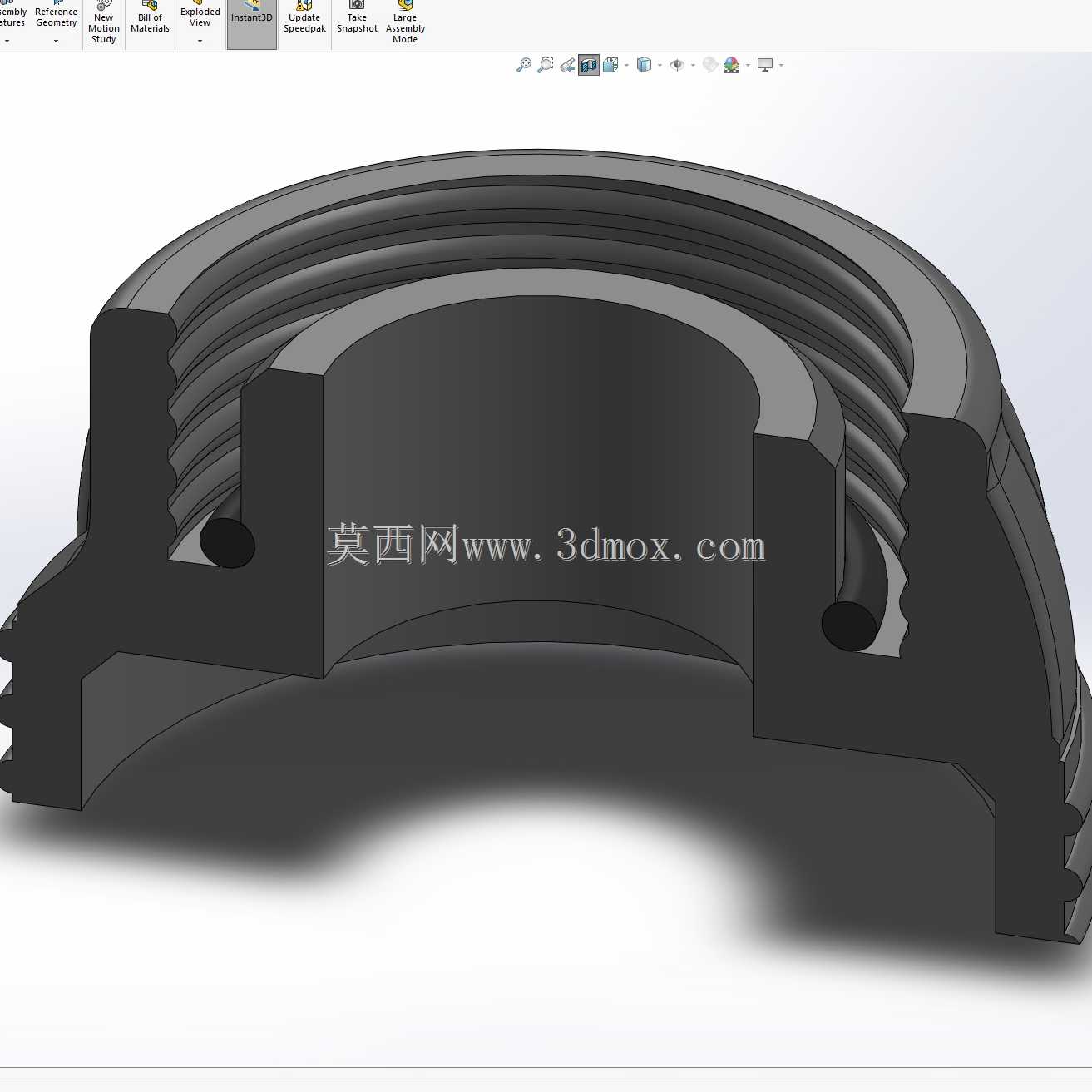Click the Edit Appearance sphere icon
Viewport: 1092px width, 1092px height.
click(709, 65)
